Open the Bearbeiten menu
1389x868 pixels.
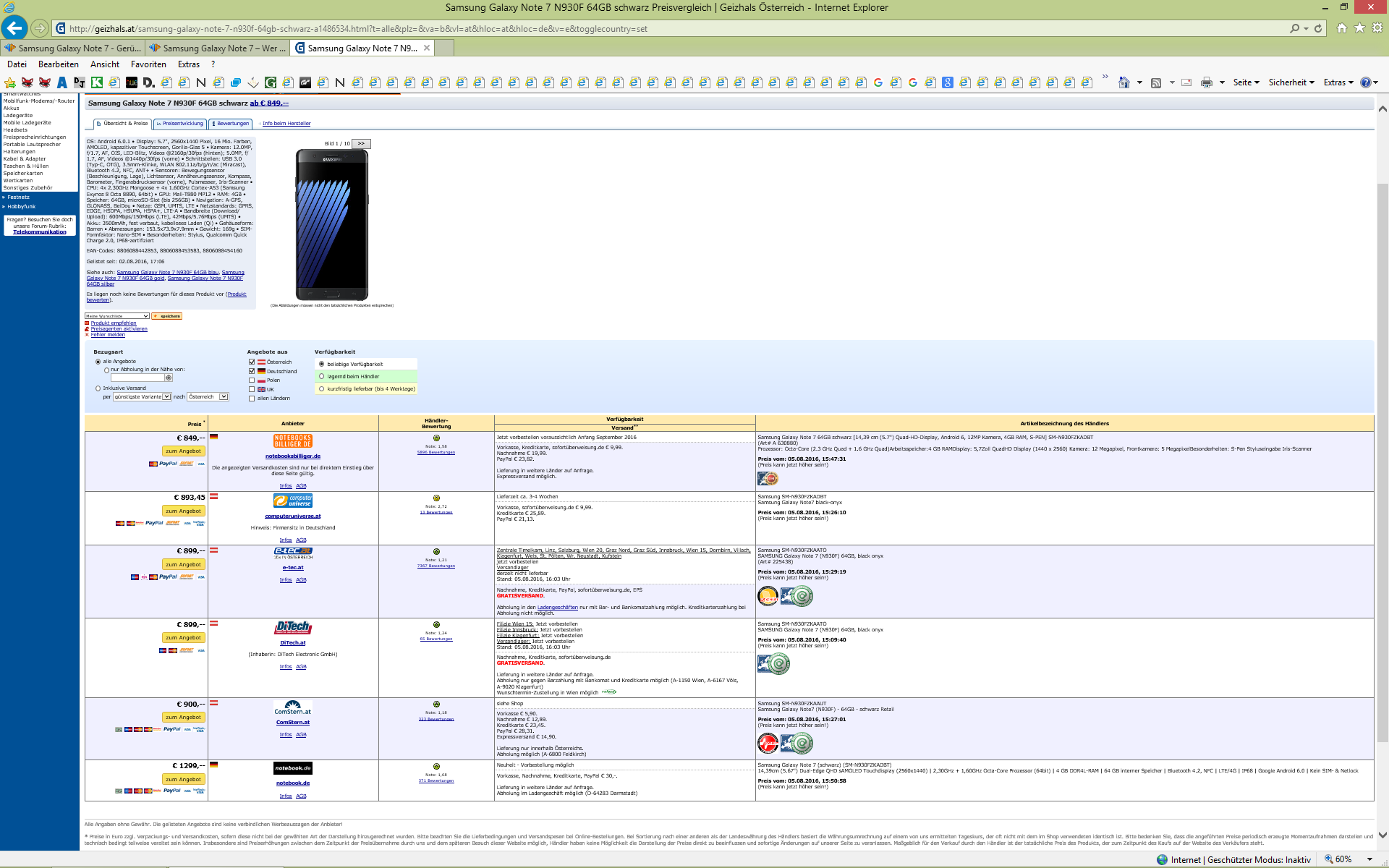[x=59, y=64]
